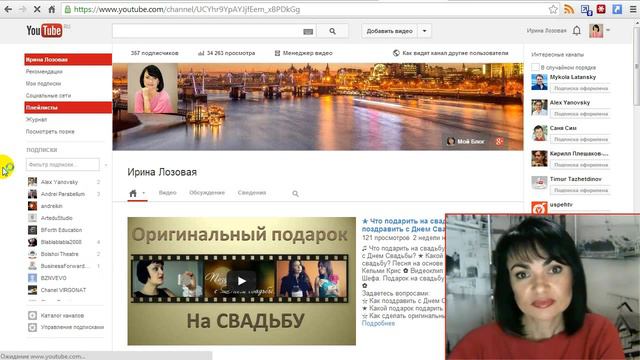Image resolution: width=640 pixels, height=360 pixels.
Task: Open Видео tab
Action: (167, 193)
